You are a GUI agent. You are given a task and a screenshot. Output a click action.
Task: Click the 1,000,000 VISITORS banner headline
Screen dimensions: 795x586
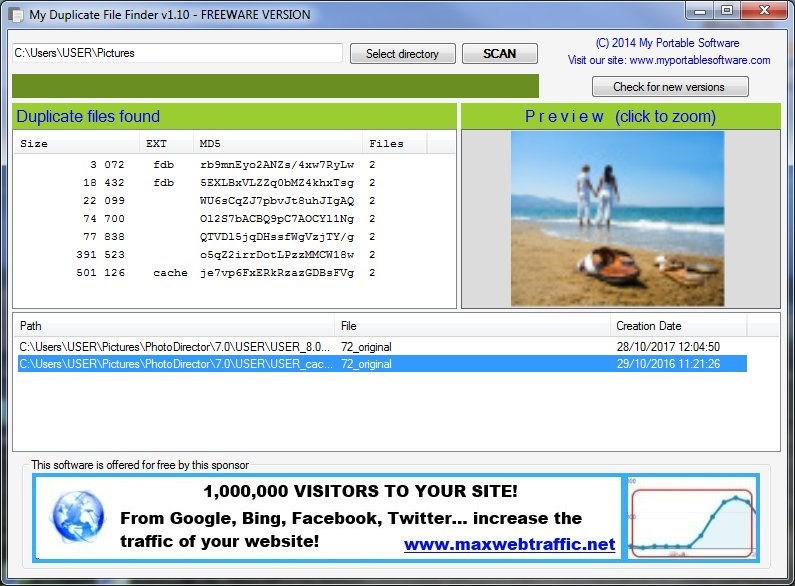pos(360,491)
